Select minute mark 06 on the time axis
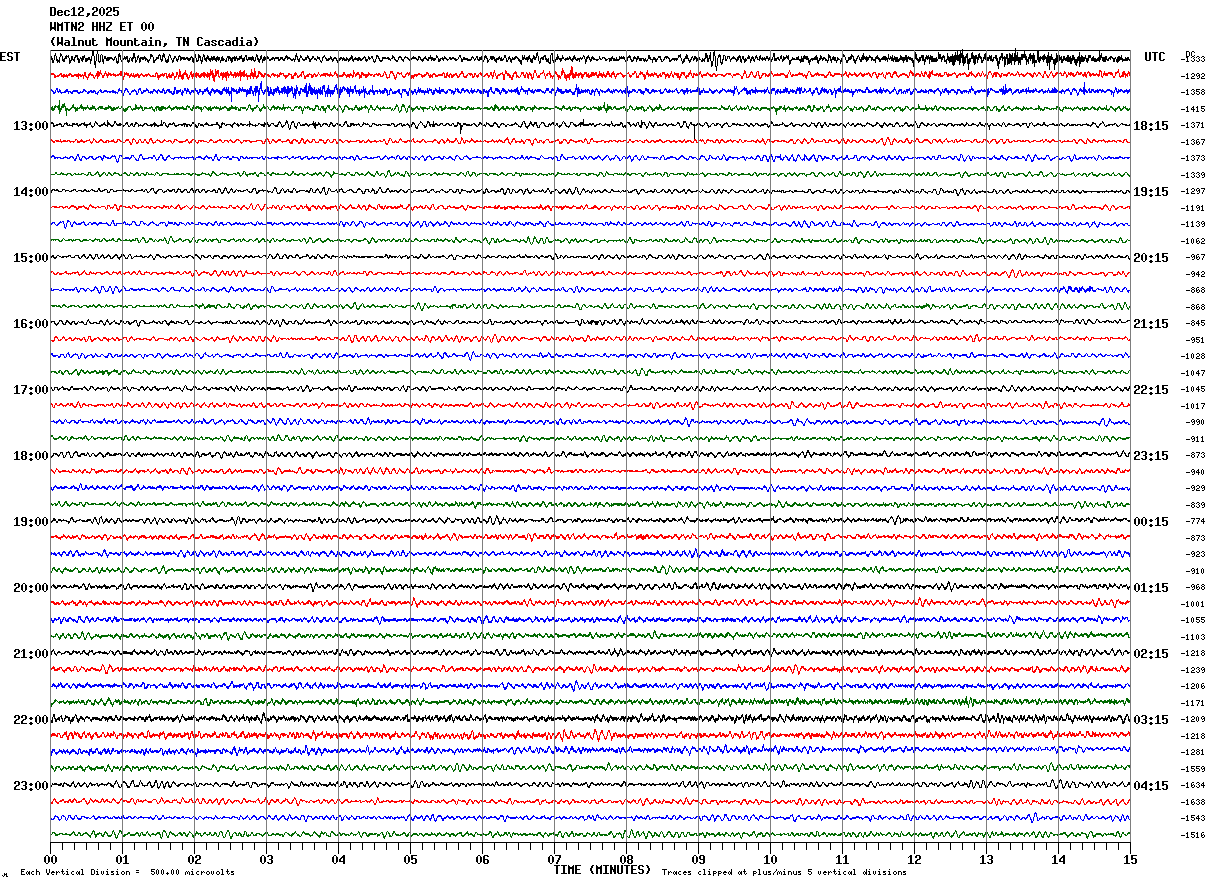The height and width of the screenshot is (886, 1210). point(482,859)
